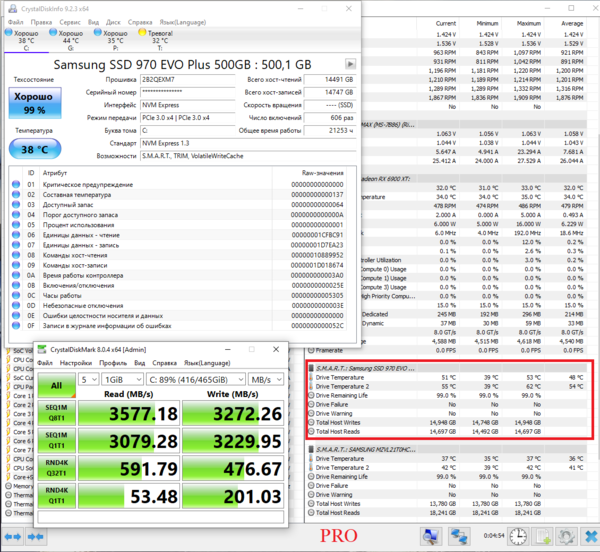
Task: Run SEQ1M Q1T1 test button
Action: click(x=57, y=441)
